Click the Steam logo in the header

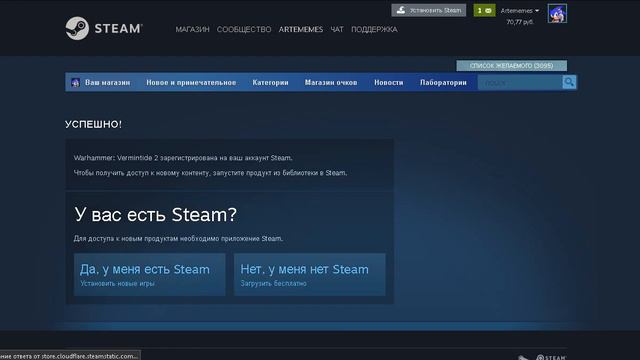coord(104,28)
